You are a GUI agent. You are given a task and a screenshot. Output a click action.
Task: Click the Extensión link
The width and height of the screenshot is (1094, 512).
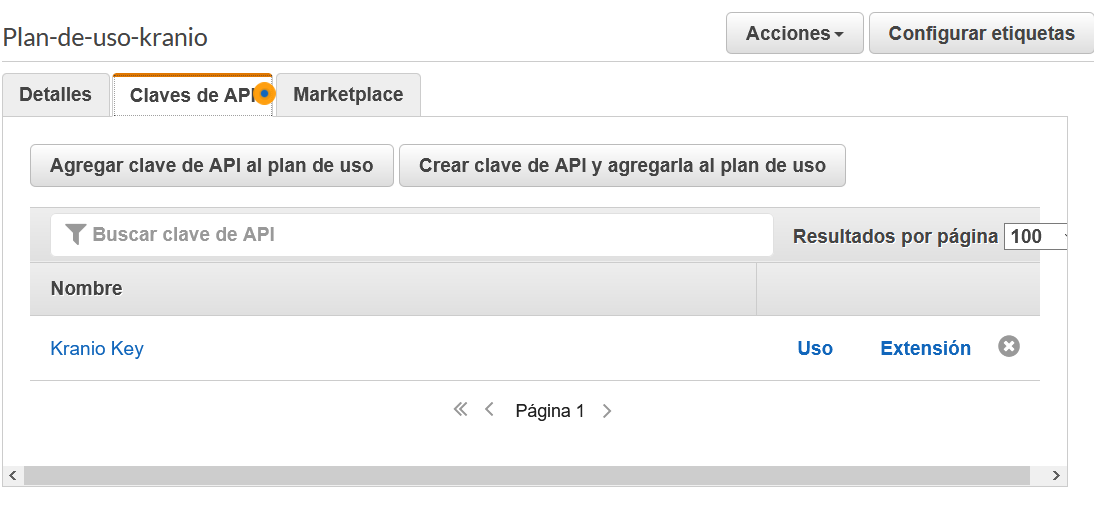pos(925,349)
